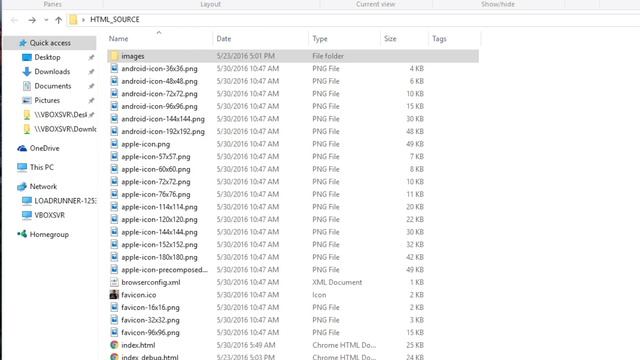Image resolution: width=640 pixels, height=360 pixels.
Task: Click the OneDrive cloud icon
Action: click(x=22, y=148)
